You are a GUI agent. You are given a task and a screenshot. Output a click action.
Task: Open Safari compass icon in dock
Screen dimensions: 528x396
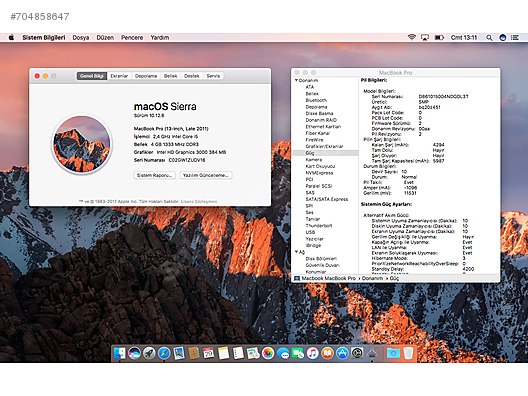point(164,353)
